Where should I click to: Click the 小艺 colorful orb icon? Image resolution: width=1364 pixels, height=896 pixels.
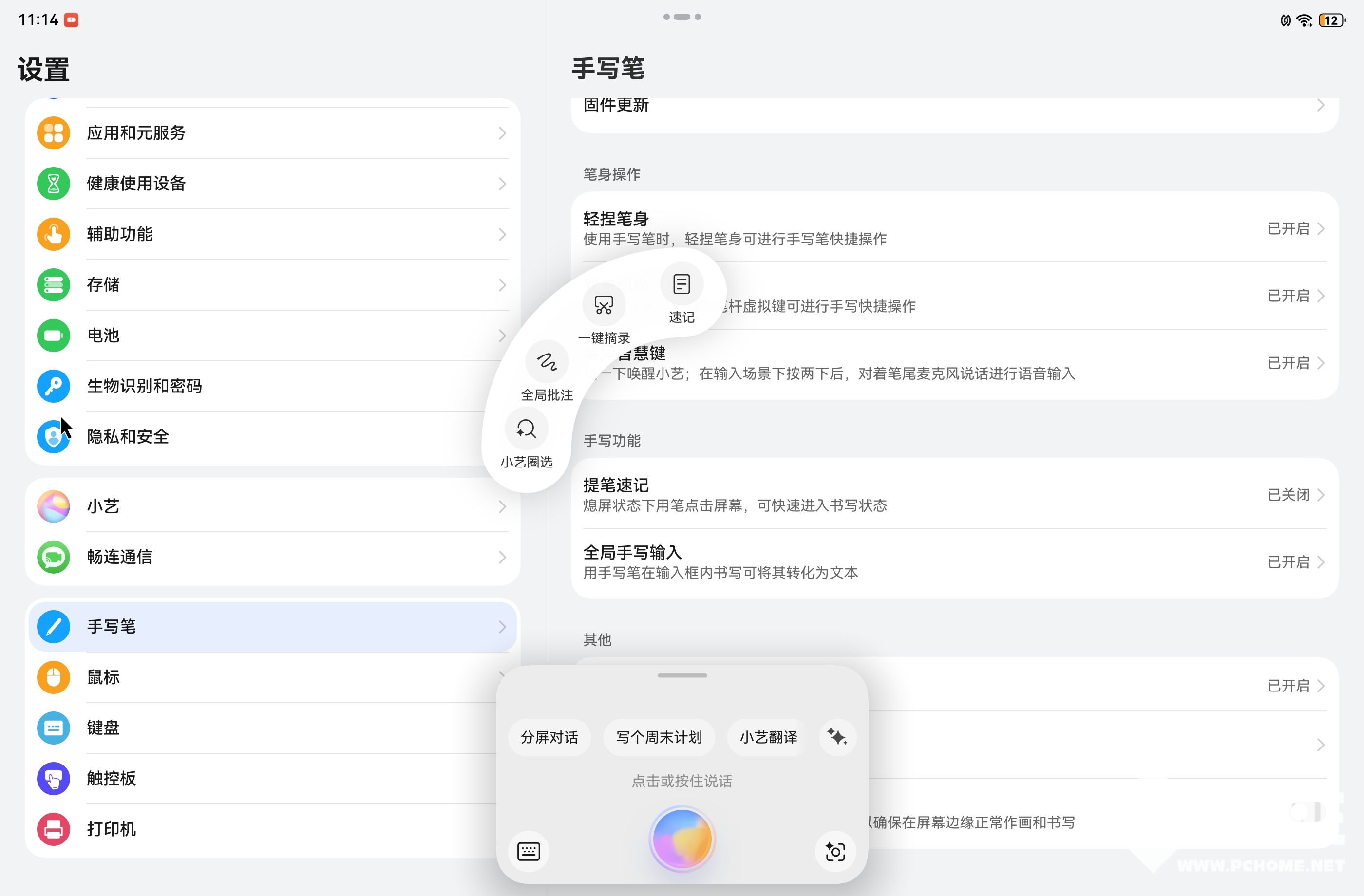click(53, 506)
